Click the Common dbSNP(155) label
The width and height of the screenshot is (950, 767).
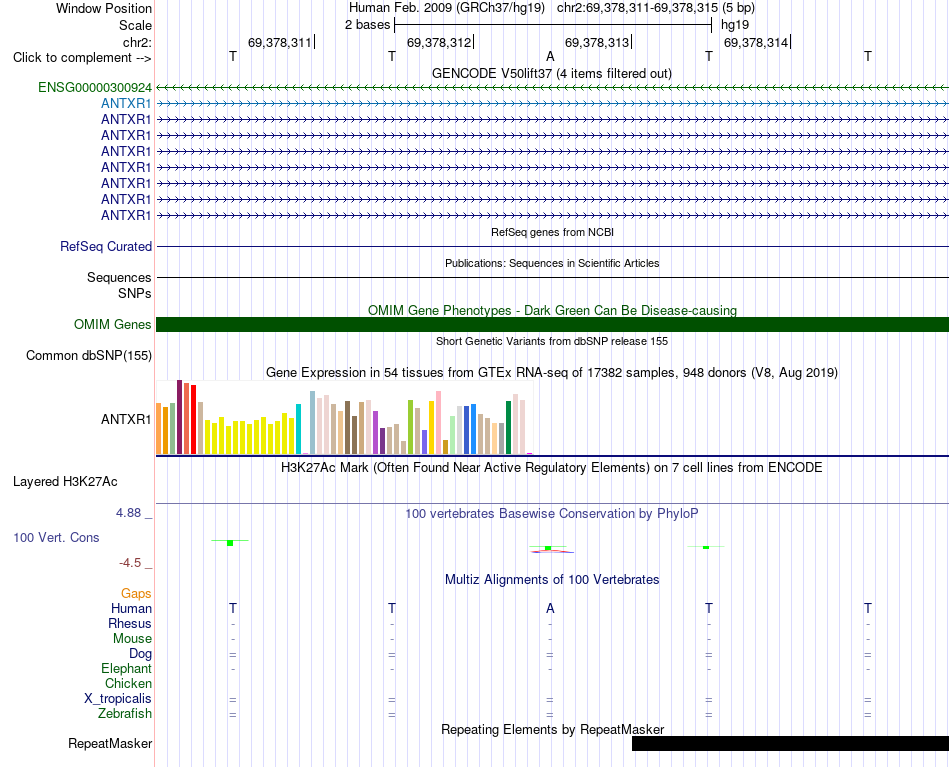pos(89,356)
